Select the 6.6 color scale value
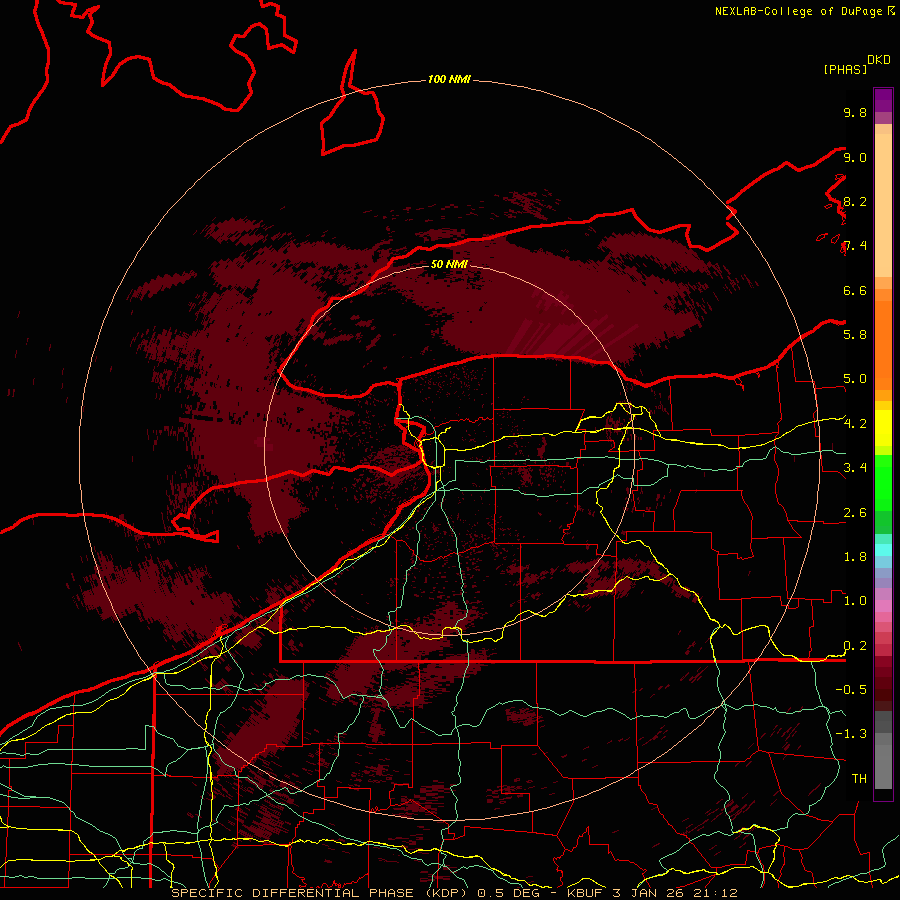Image resolution: width=900 pixels, height=900 pixels. 855,290
